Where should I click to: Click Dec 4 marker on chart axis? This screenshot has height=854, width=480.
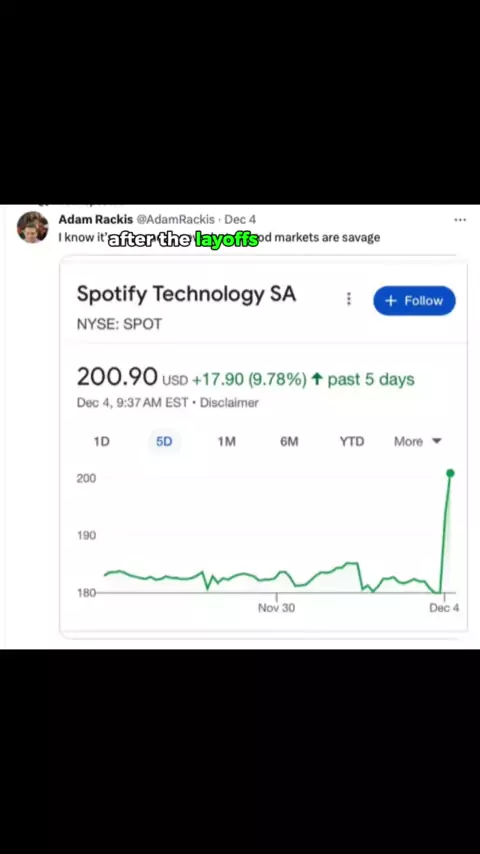coord(444,608)
